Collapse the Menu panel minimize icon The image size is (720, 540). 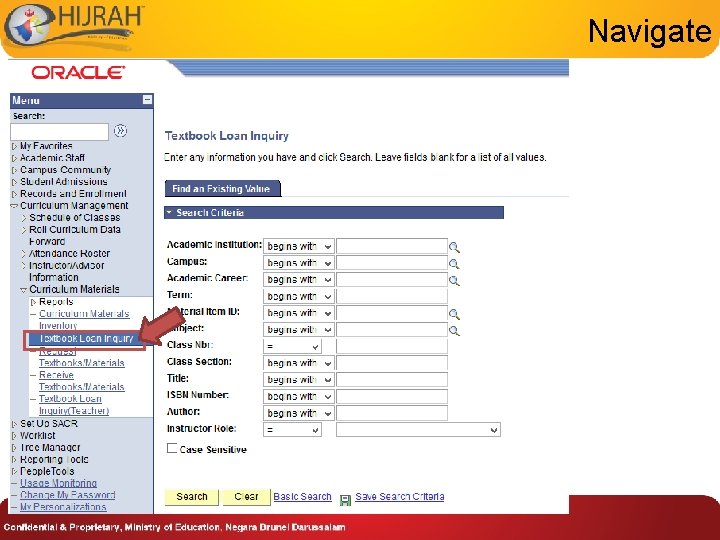(x=147, y=100)
